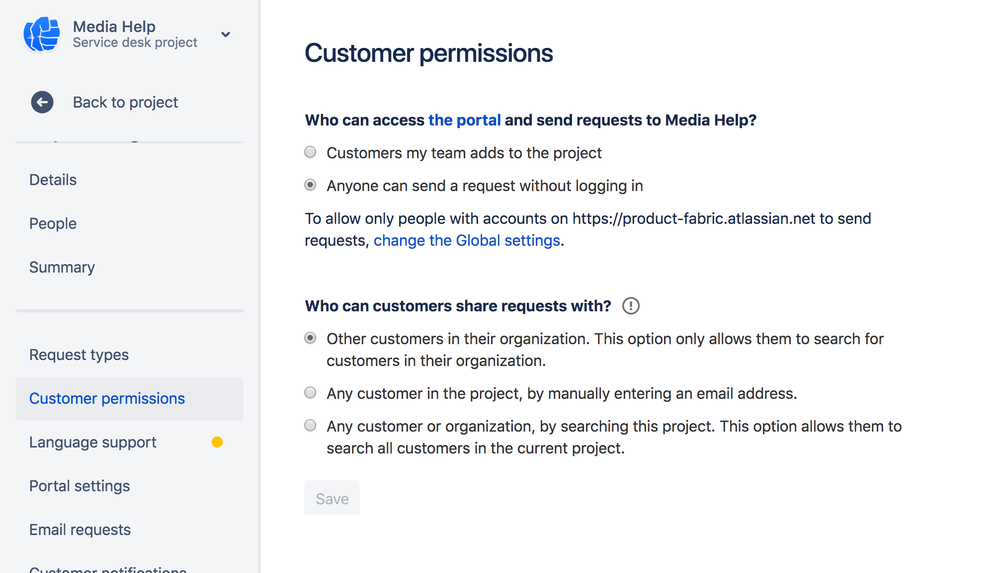Open Email requests settings
This screenshot has width=999, height=573.
click(80, 530)
